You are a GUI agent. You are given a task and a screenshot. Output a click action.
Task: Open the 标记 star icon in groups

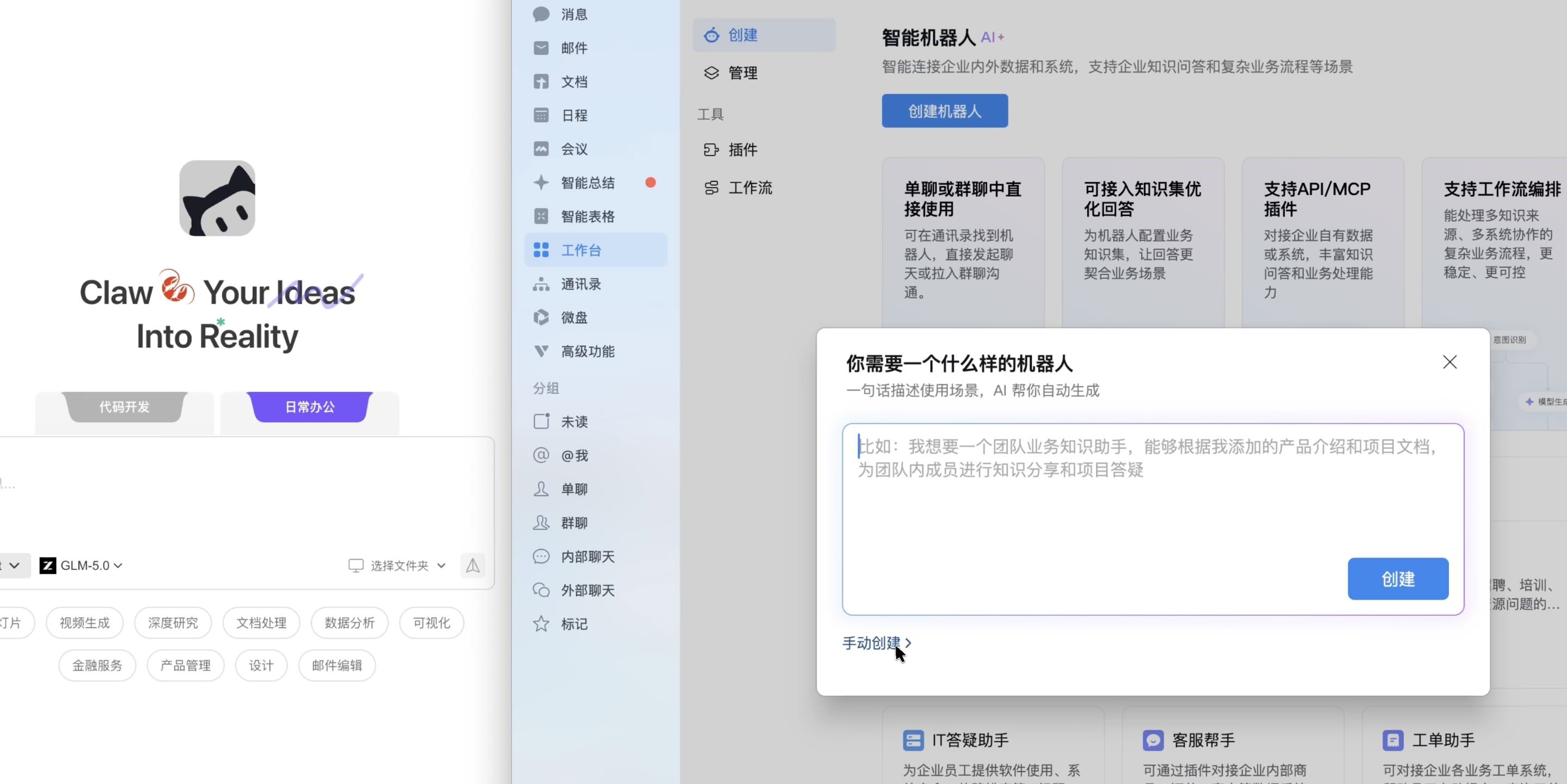pyautogui.click(x=541, y=624)
